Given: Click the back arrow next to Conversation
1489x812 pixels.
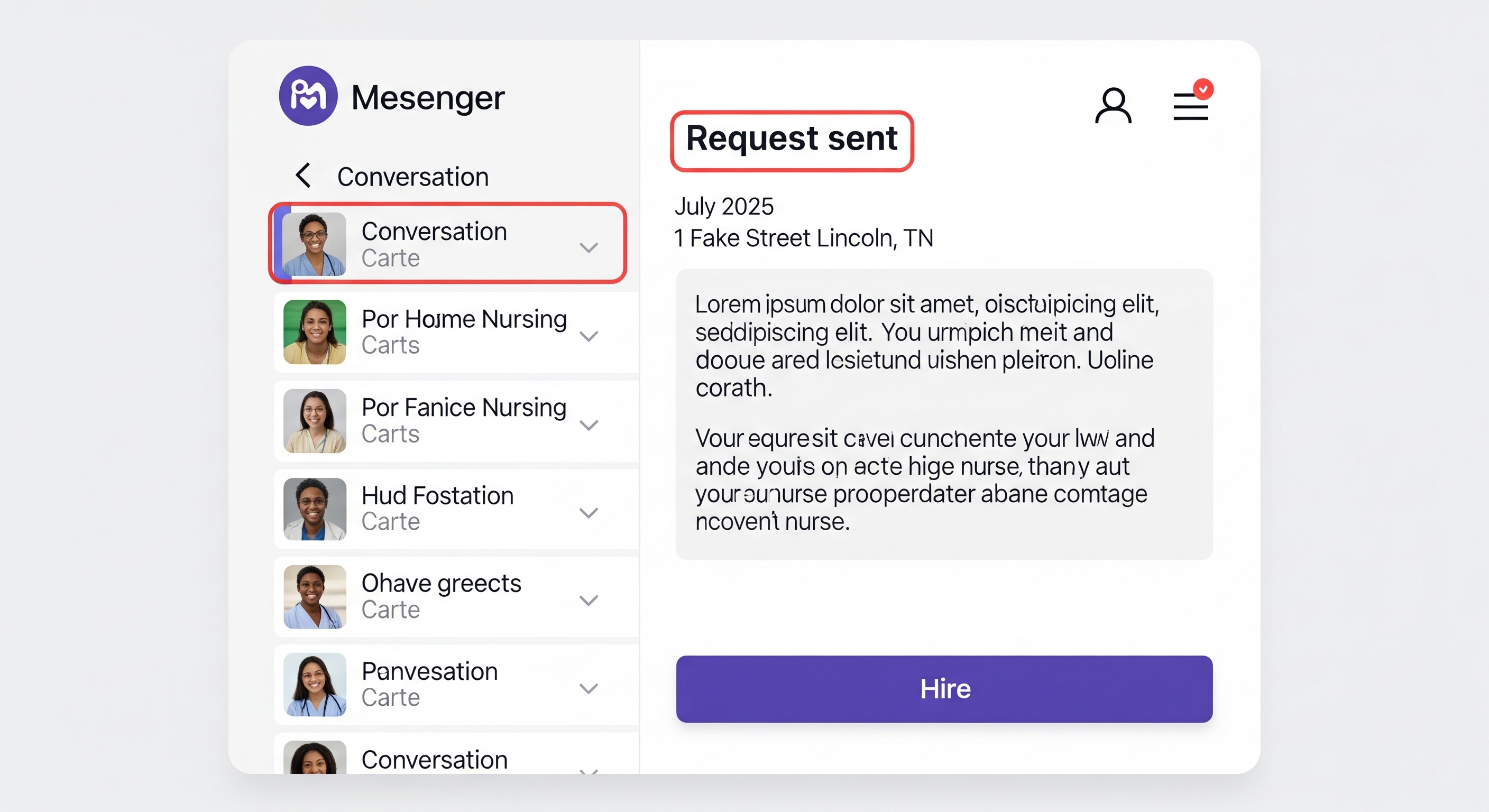Looking at the screenshot, I should 303,176.
